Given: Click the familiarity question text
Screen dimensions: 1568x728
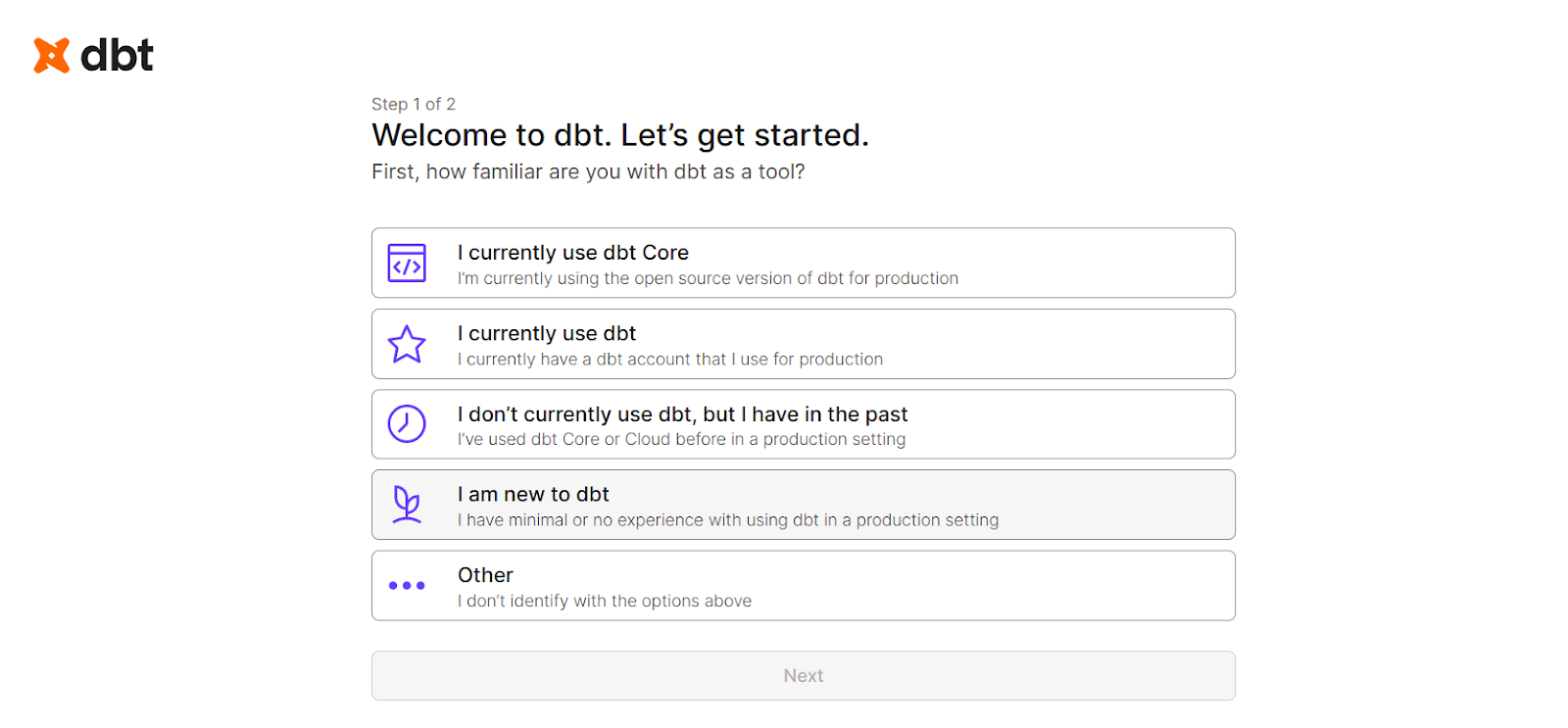Looking at the screenshot, I should pos(588,171).
